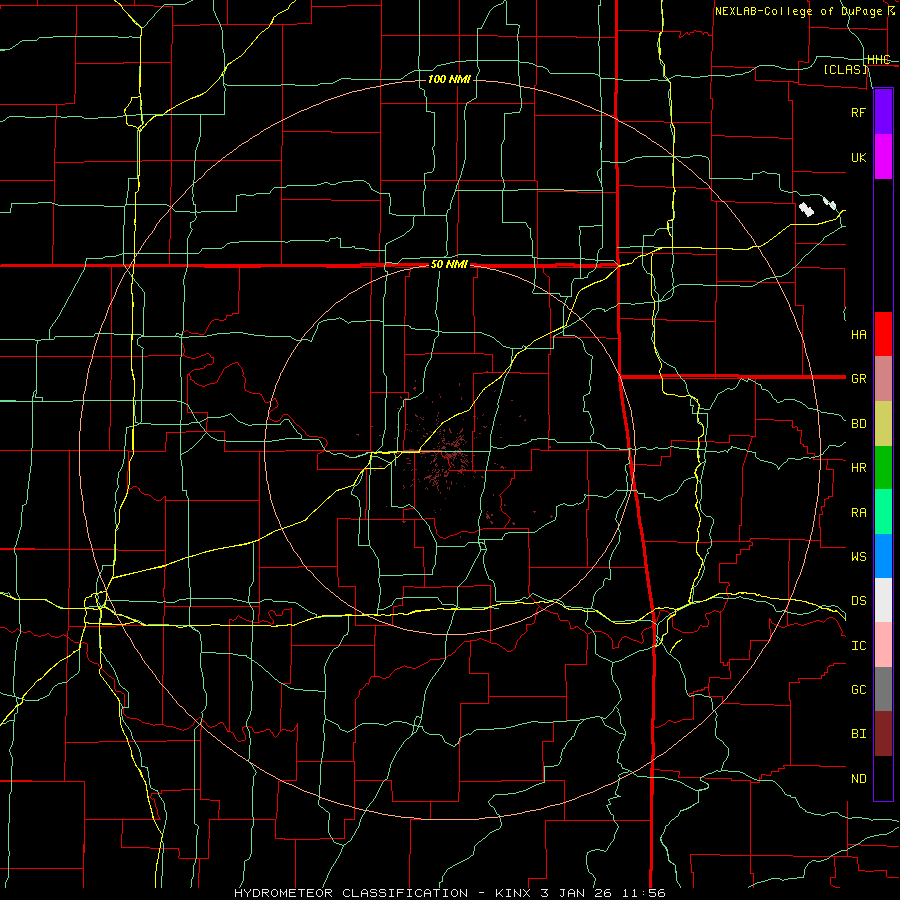Select the RA legend label
The width and height of the screenshot is (900, 900).
point(858,513)
